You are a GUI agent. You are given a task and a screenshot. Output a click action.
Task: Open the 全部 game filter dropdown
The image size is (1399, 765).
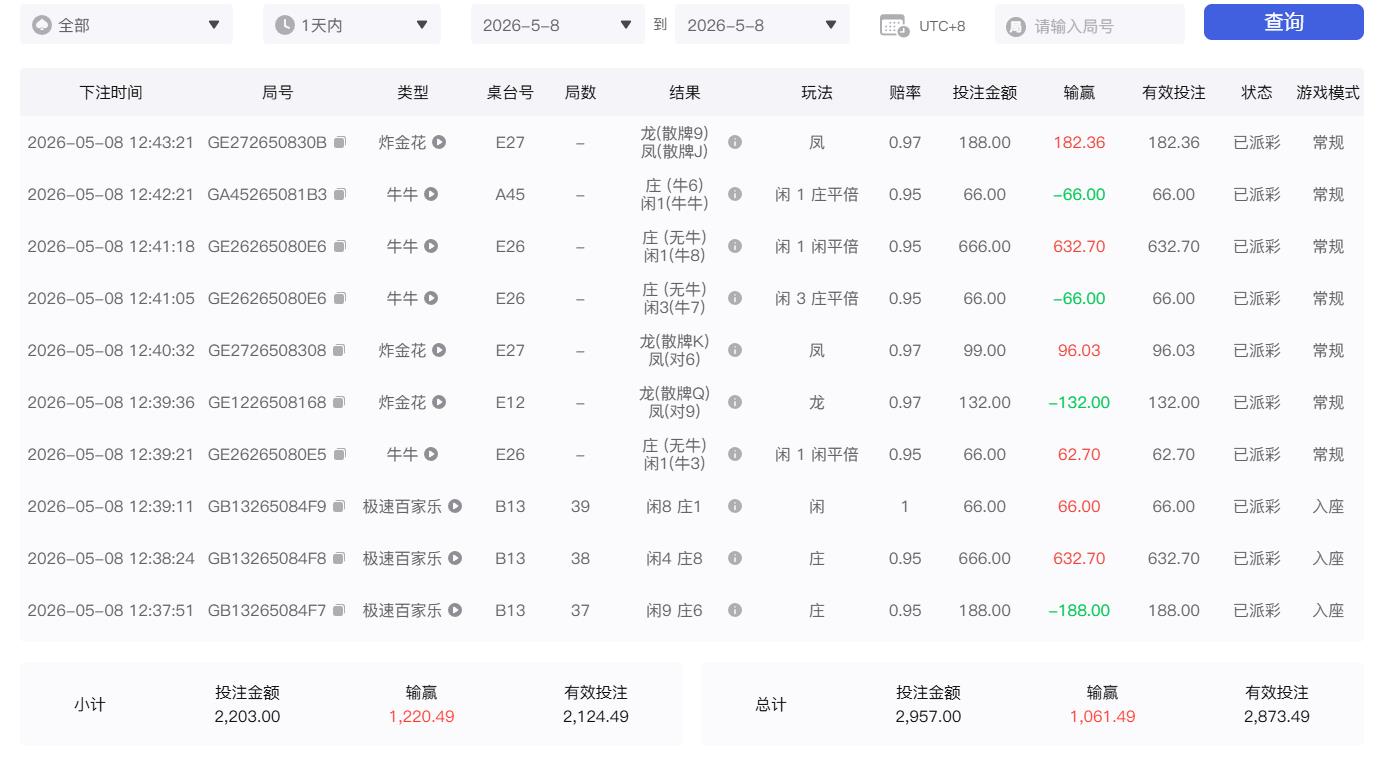click(x=126, y=25)
